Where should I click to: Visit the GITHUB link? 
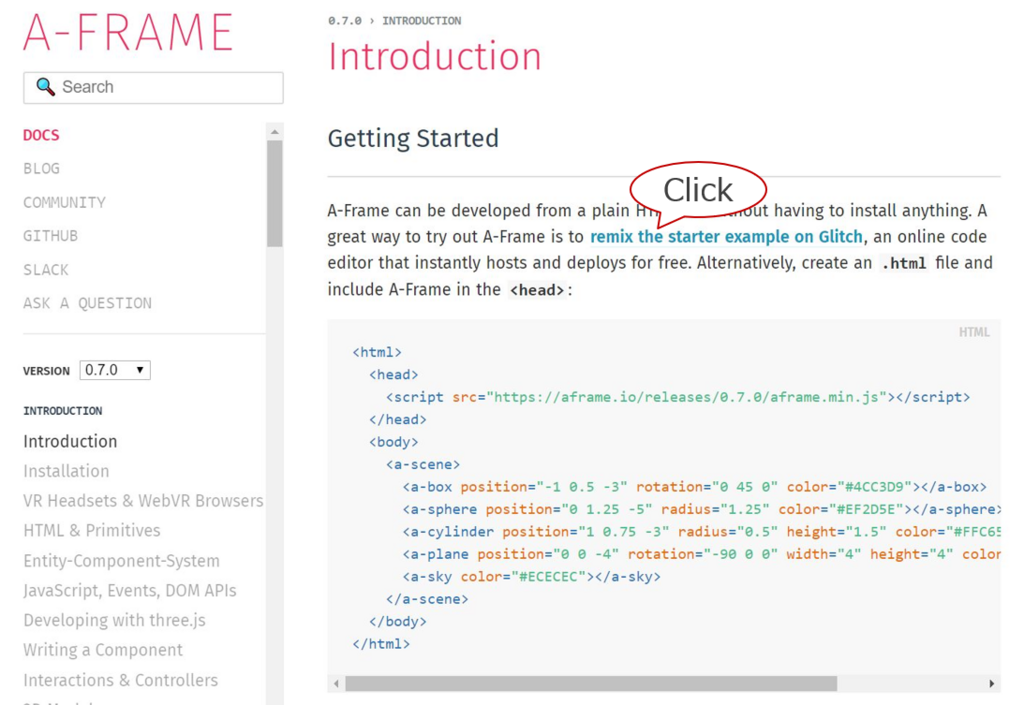(x=50, y=236)
